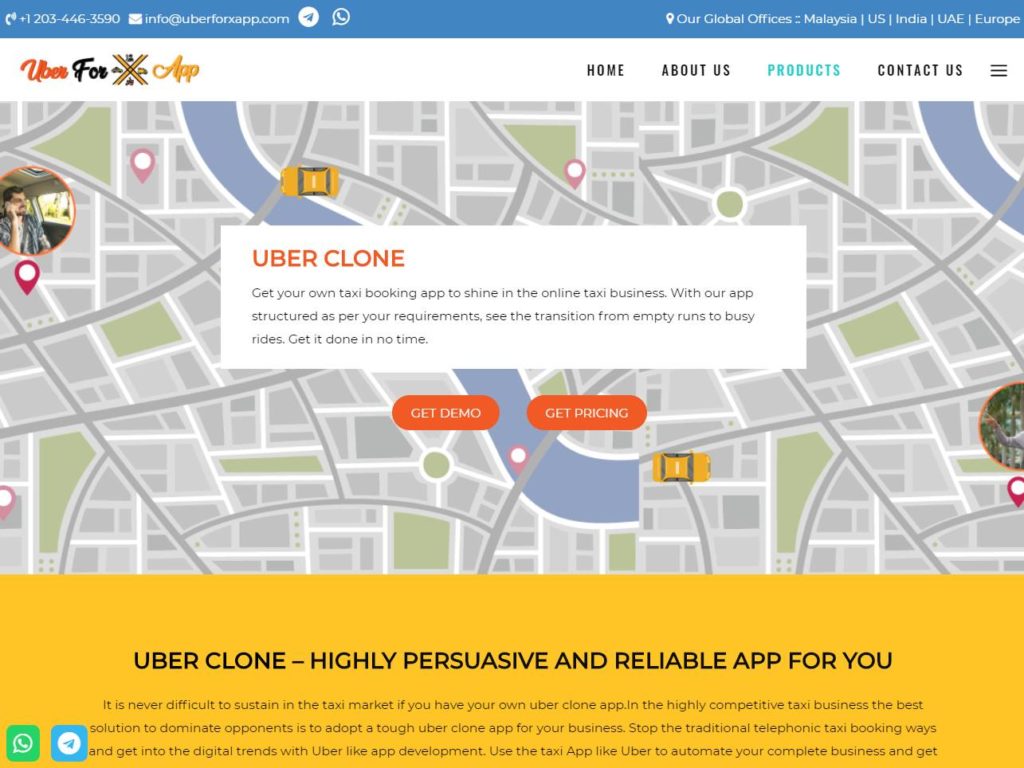This screenshot has height=768, width=1024.
Task: Open the hamburger menu icon
Action: (x=998, y=71)
